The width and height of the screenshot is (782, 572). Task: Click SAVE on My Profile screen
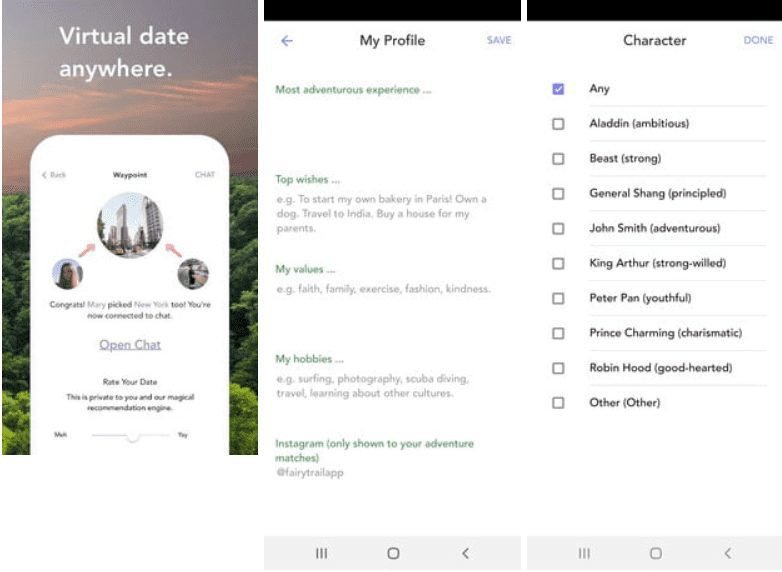(x=498, y=41)
